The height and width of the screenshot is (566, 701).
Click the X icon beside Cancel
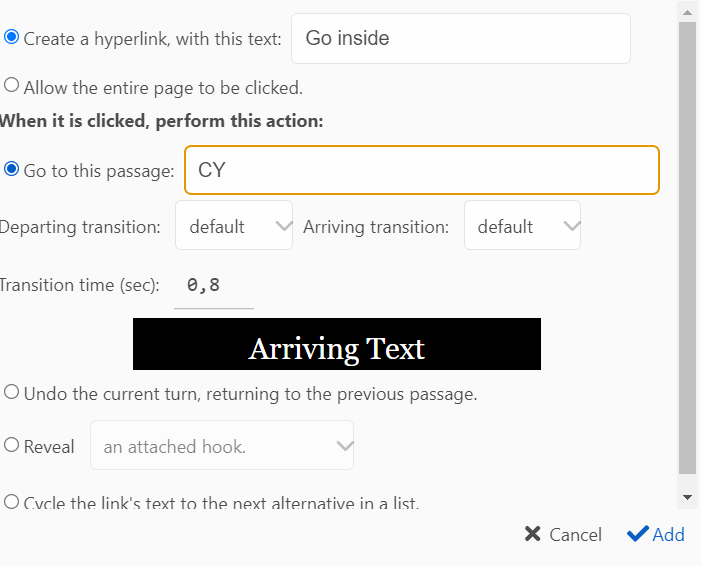pyautogui.click(x=533, y=535)
